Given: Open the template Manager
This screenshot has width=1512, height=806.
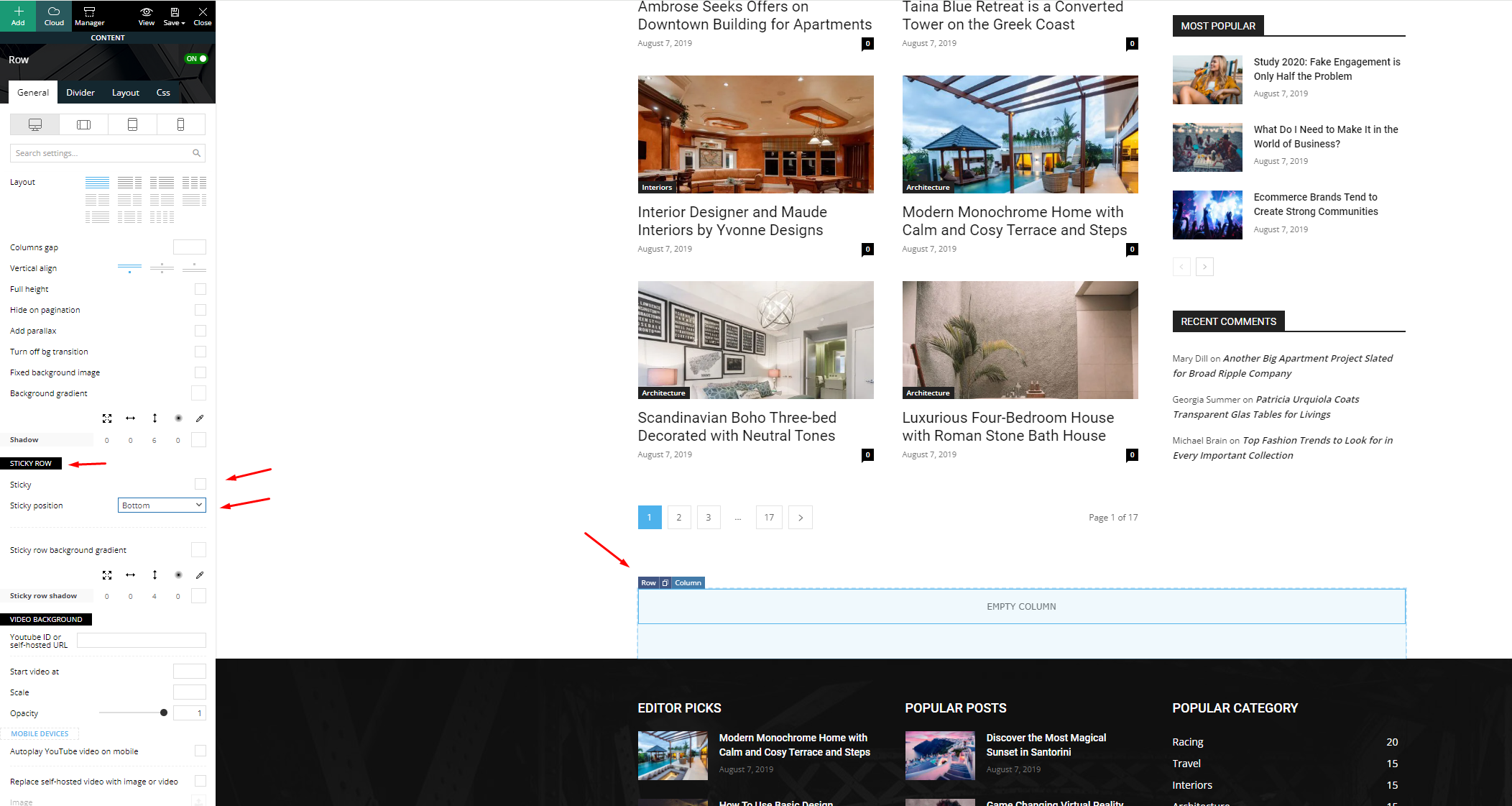Looking at the screenshot, I should [90, 15].
